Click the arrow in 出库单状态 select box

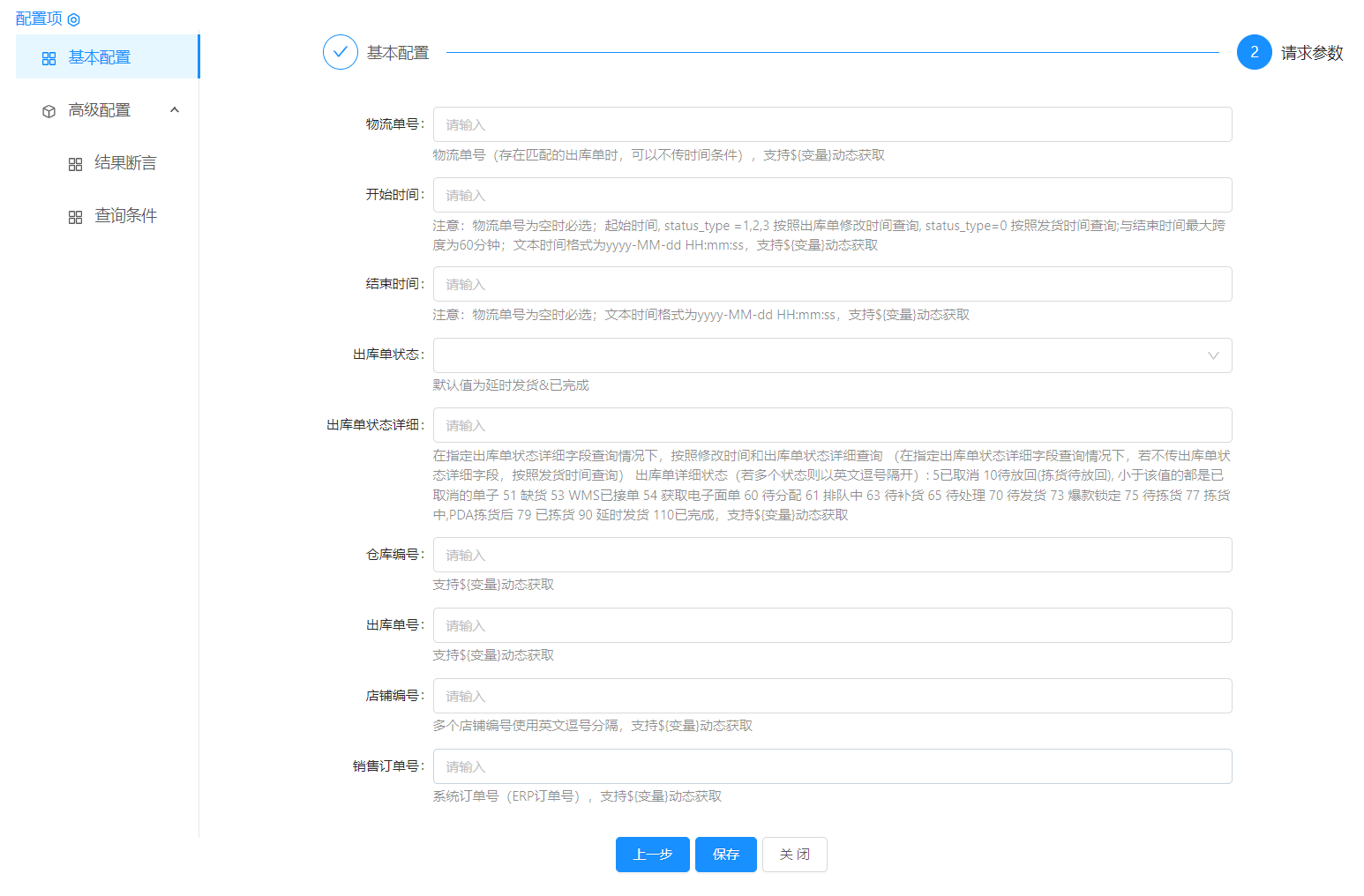click(x=1213, y=355)
